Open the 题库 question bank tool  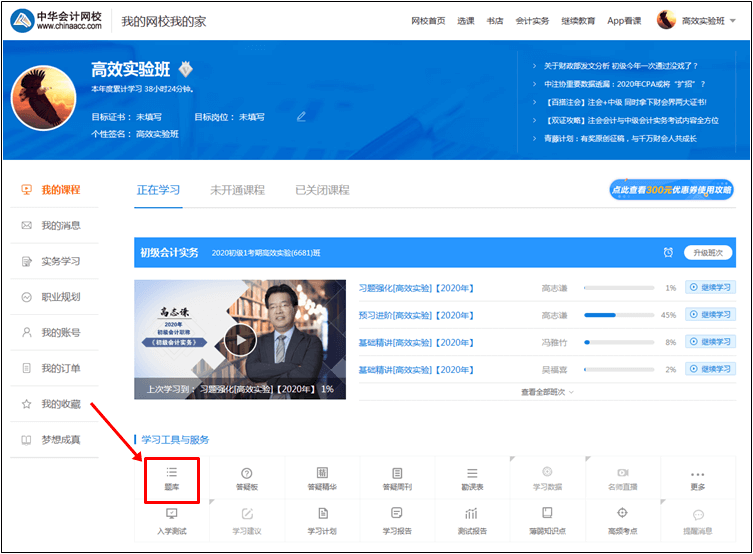171,479
